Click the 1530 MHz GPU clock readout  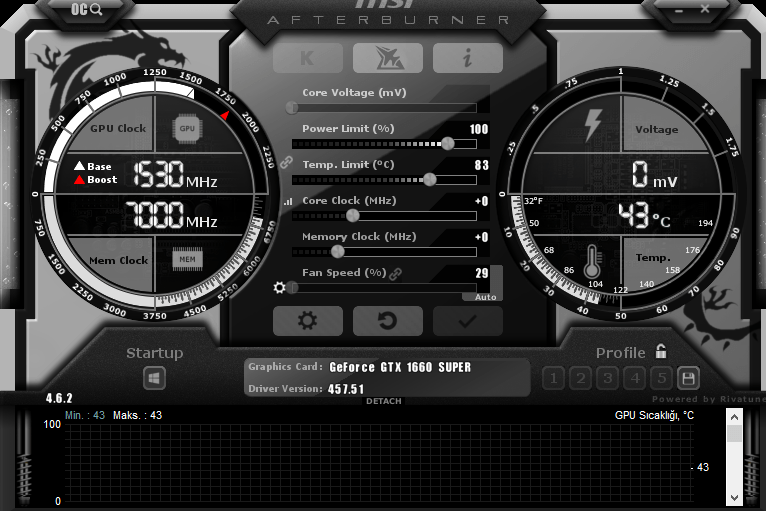[x=175, y=174]
